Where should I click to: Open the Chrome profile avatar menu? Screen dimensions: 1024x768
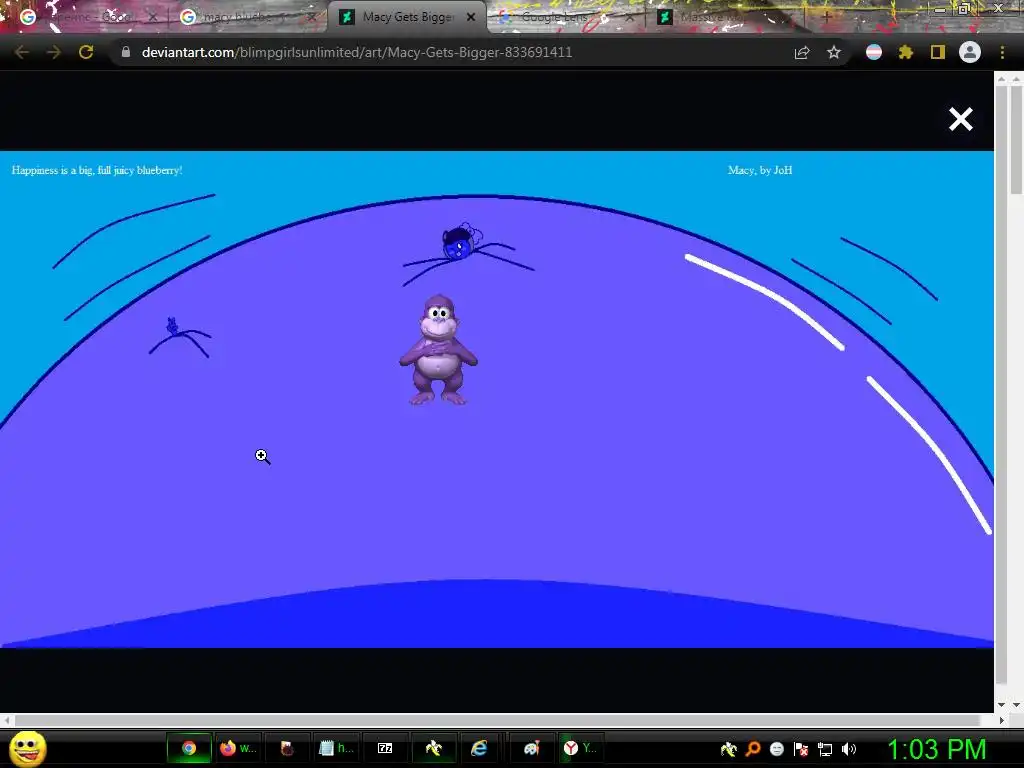pyautogui.click(x=970, y=52)
